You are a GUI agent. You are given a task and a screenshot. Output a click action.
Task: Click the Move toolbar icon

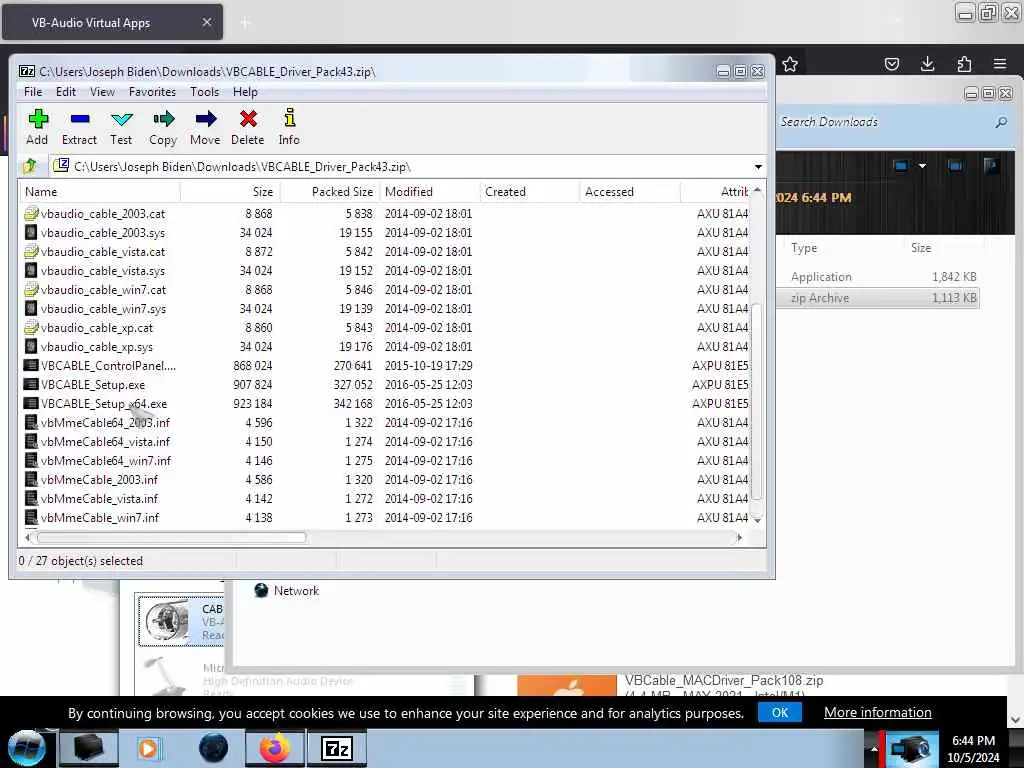(205, 127)
